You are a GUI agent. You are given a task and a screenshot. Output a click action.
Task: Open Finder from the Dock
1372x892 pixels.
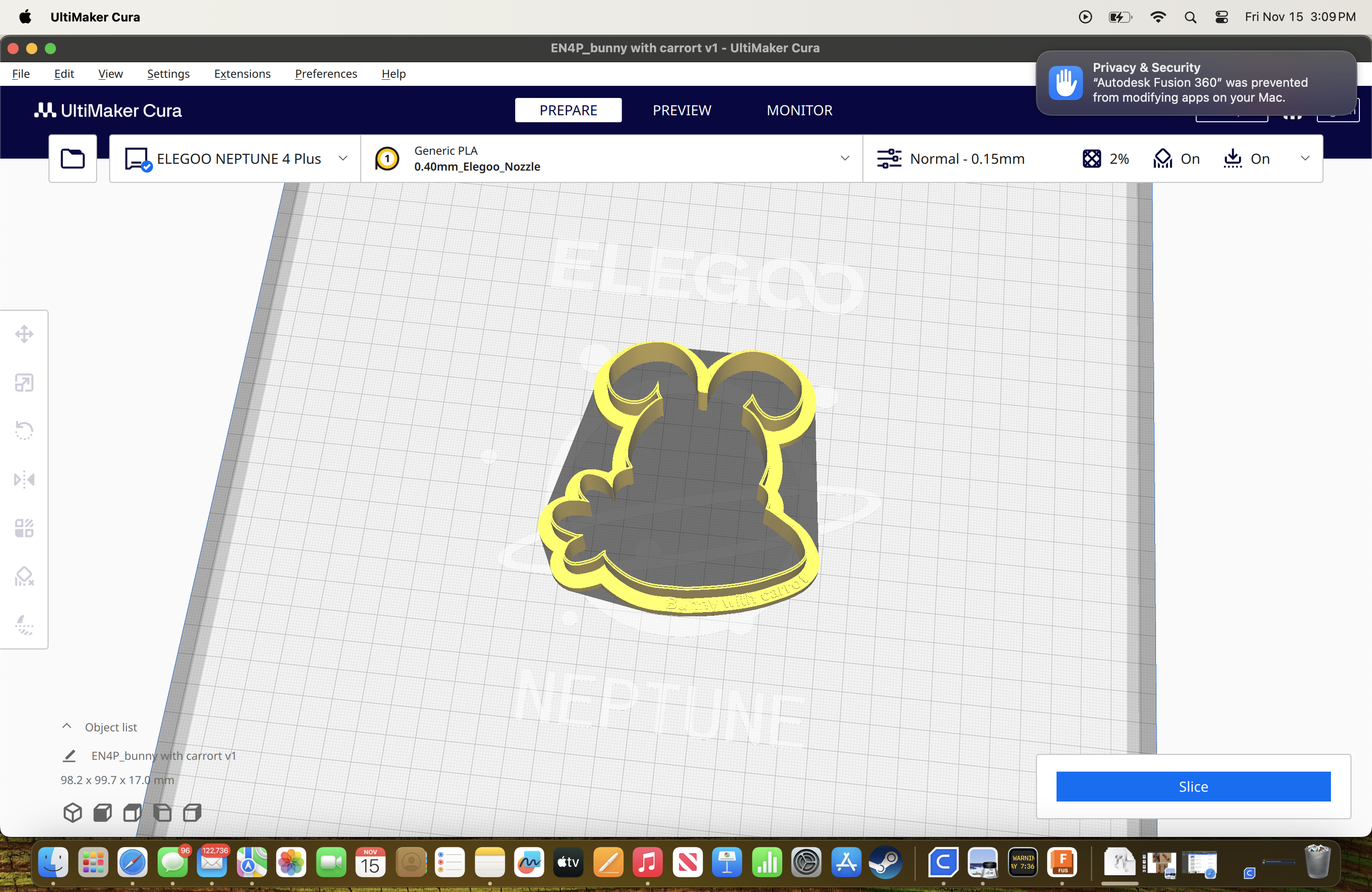click(x=53, y=863)
